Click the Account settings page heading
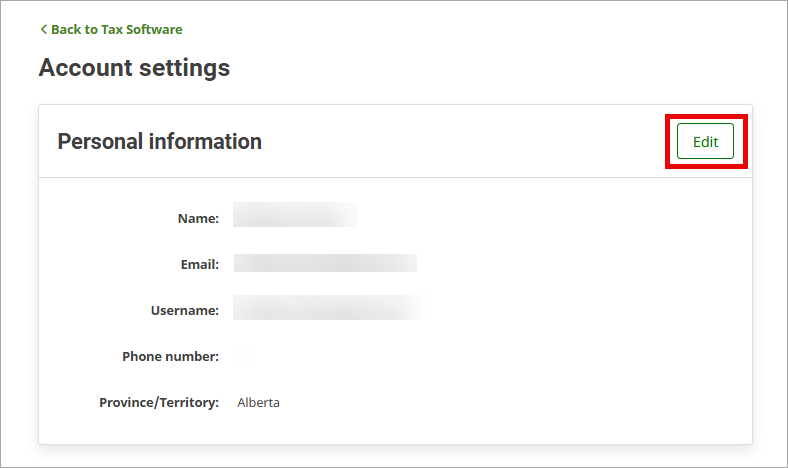Screen dimensions: 788x468 pos(134,68)
